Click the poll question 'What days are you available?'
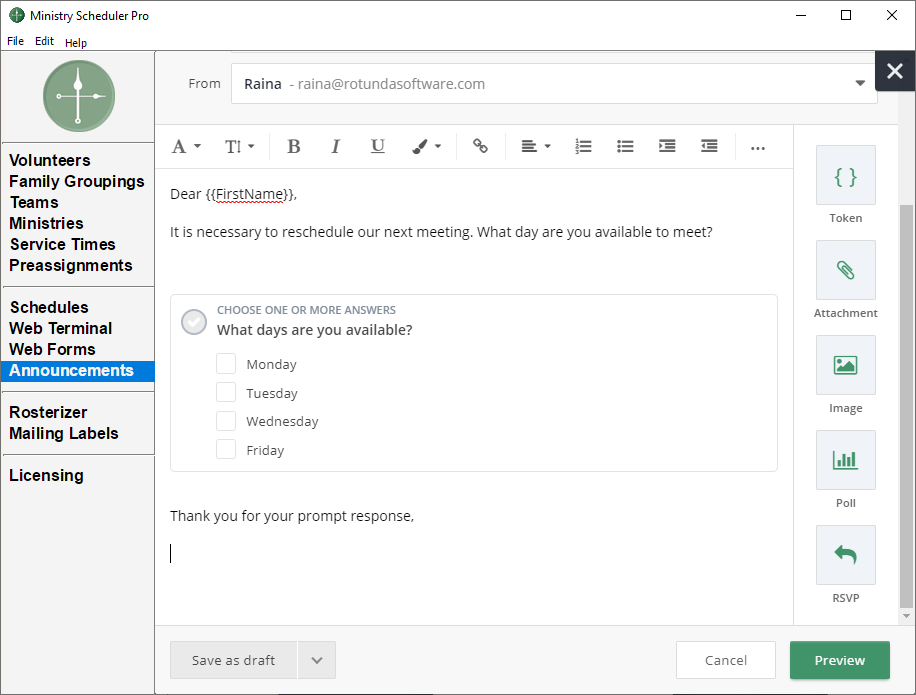 tap(314, 330)
